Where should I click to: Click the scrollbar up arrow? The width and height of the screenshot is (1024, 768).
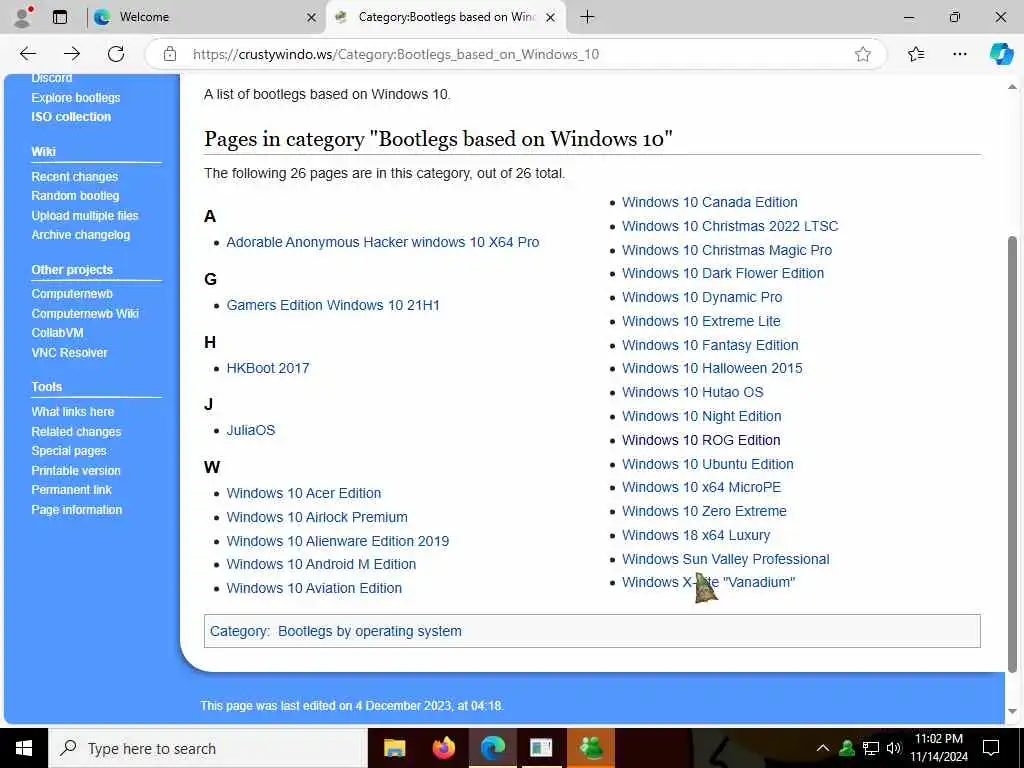[1012, 87]
